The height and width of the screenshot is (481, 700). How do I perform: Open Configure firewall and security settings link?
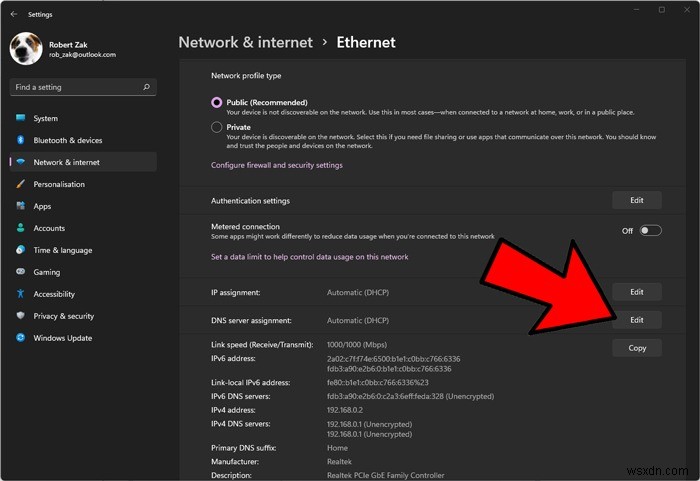[x=277, y=165]
